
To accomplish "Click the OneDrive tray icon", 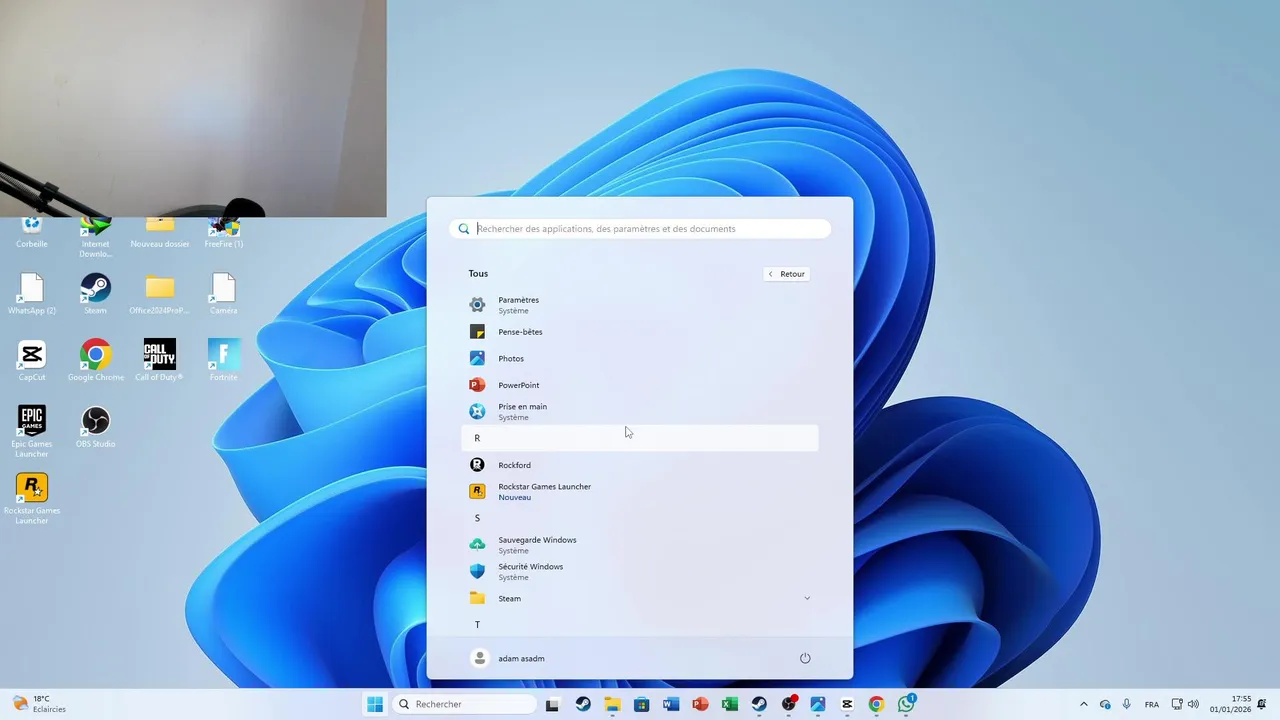I will point(1105,704).
